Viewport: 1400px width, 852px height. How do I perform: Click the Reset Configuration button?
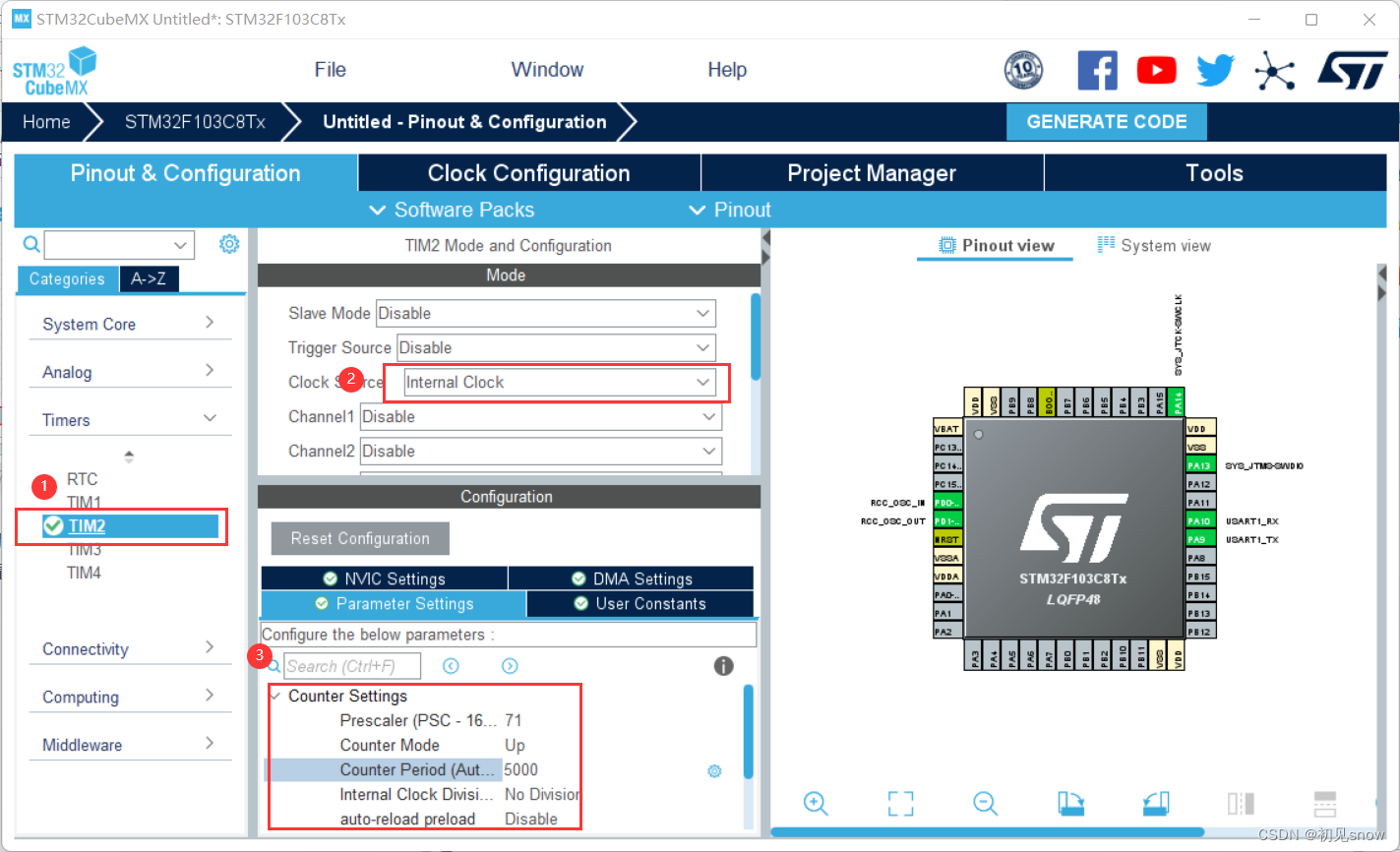coord(360,538)
